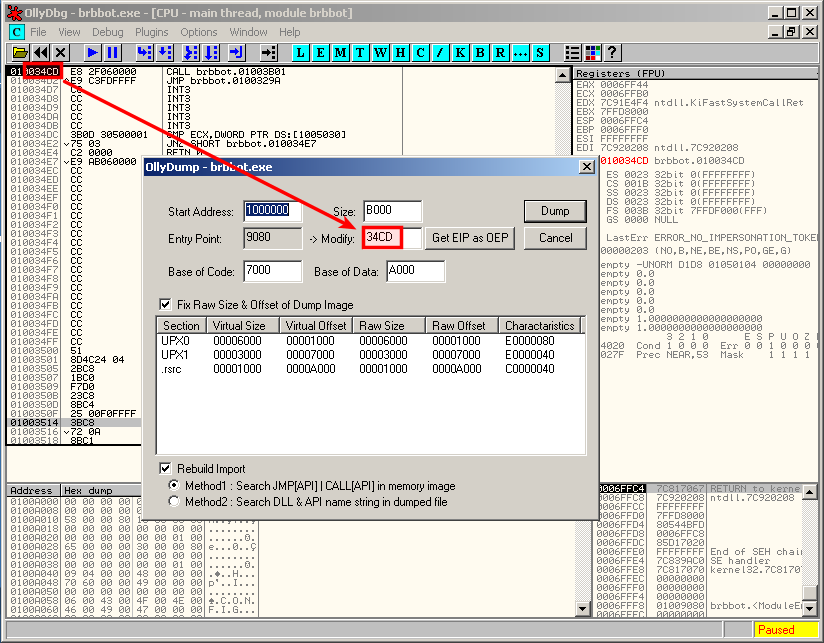
Task: Open the Call stack K icon
Action: pos(460,52)
